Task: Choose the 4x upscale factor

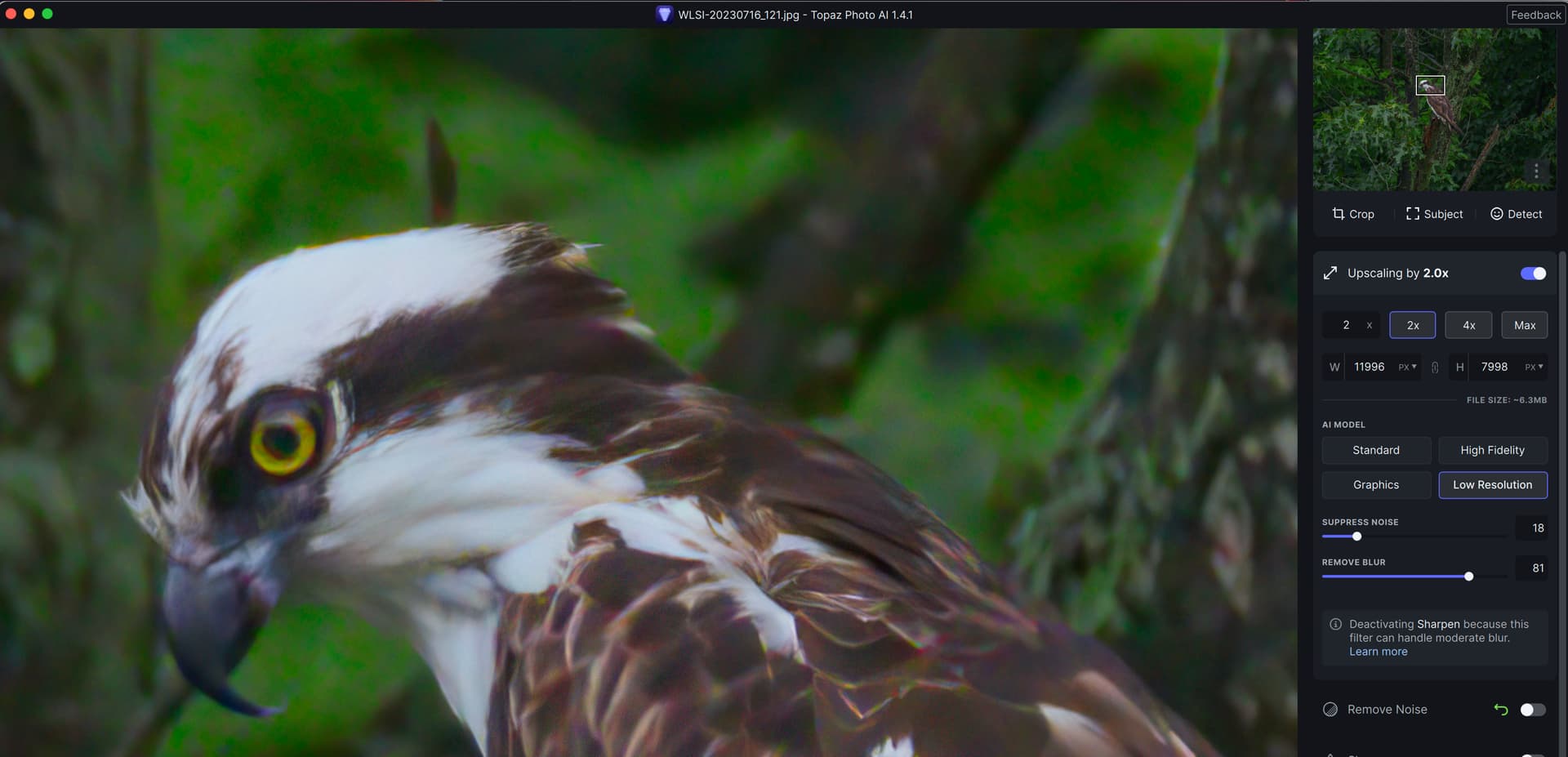Action: pyautogui.click(x=1468, y=325)
